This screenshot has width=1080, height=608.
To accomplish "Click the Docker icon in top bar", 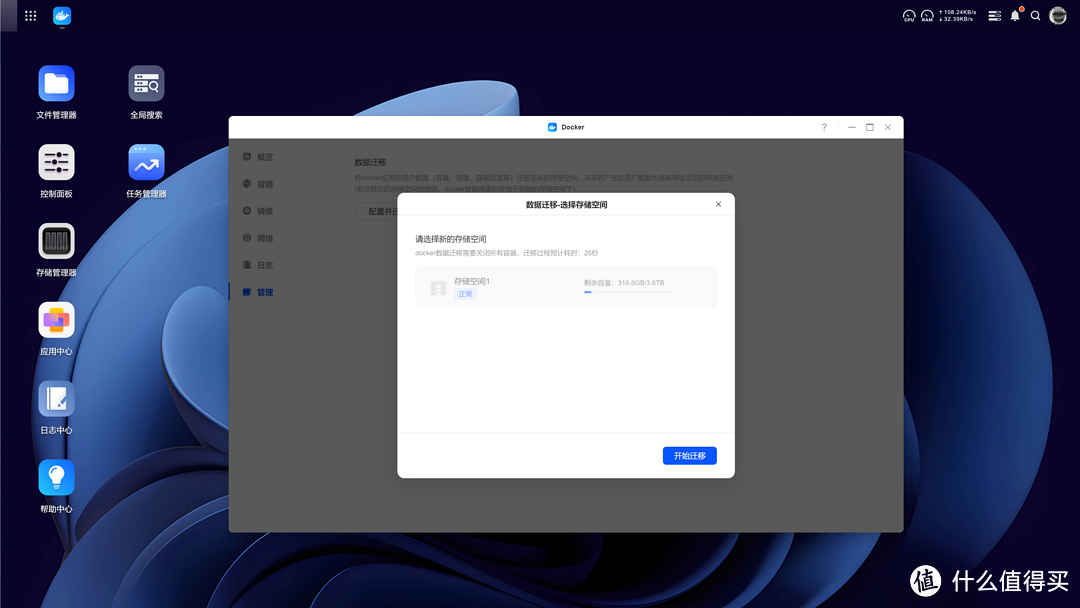I will [62, 16].
